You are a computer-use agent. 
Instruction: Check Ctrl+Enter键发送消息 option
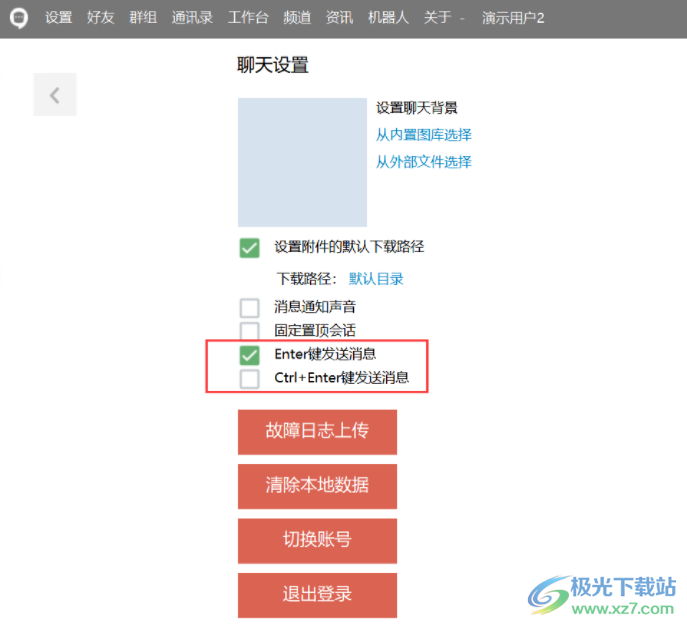(249, 379)
